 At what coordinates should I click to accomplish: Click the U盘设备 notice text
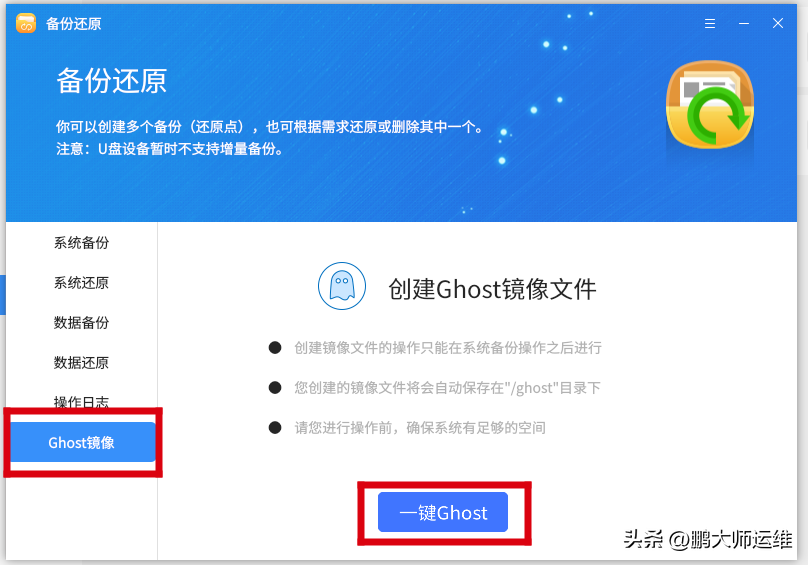pos(170,149)
